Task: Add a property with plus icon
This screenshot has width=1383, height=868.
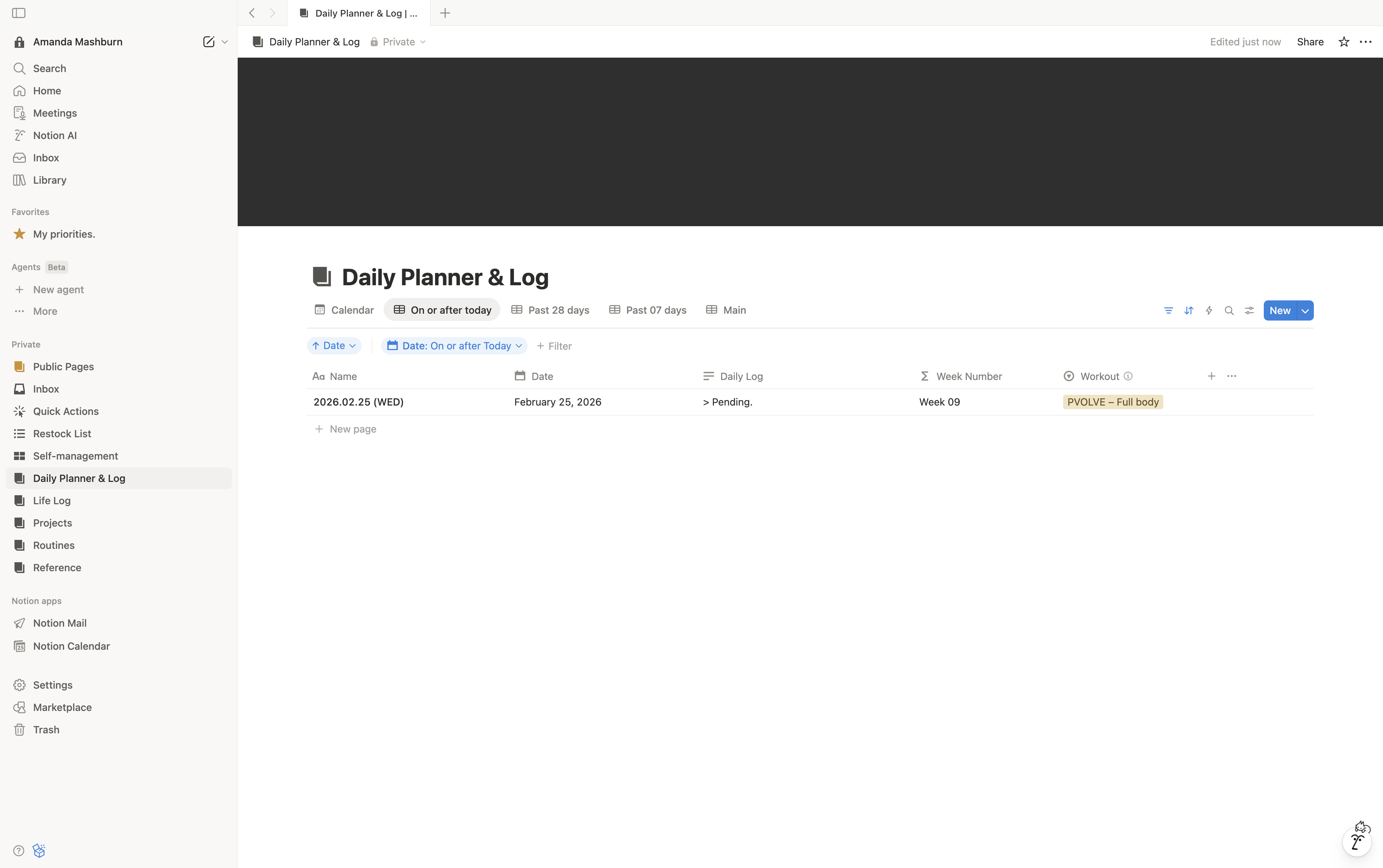Action: pos(1211,376)
